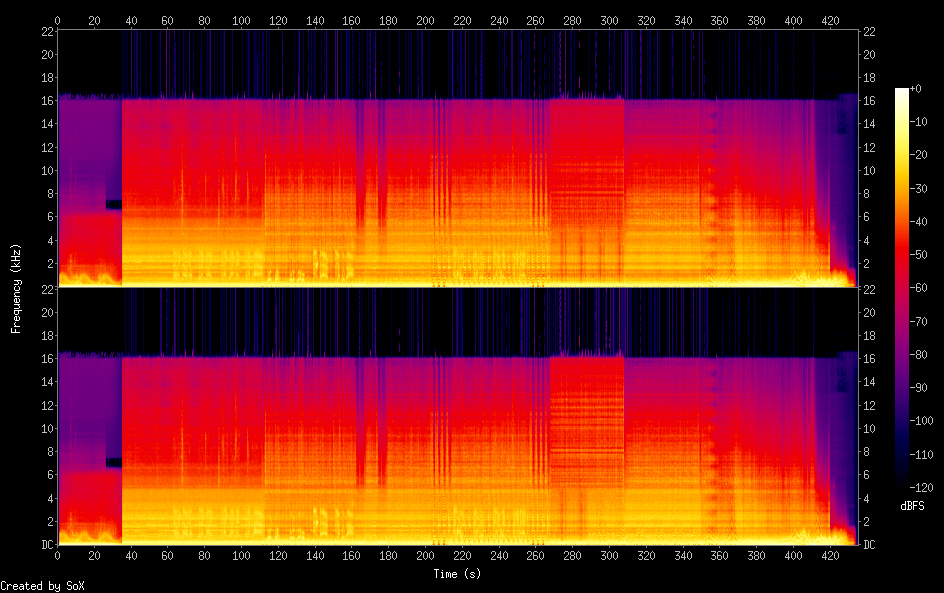Click the "-50" color scale label
This screenshot has width=944, height=593.
point(918,255)
